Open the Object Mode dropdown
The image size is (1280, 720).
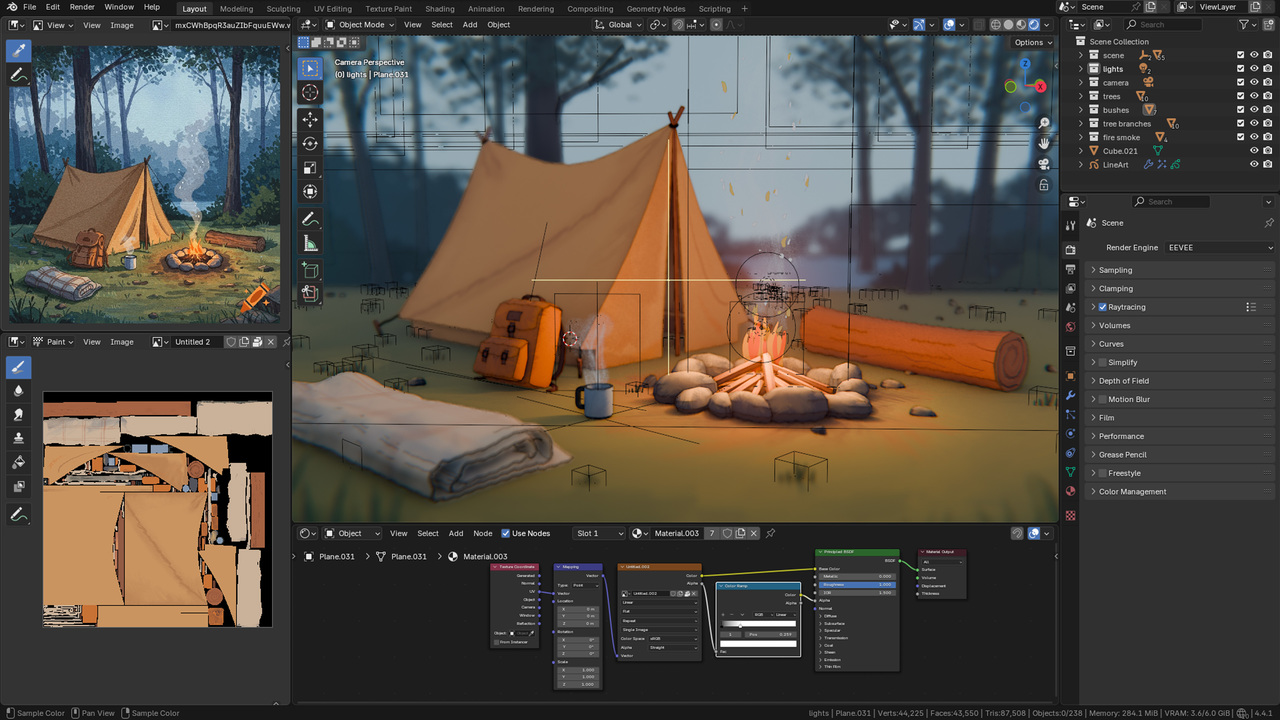pos(361,25)
